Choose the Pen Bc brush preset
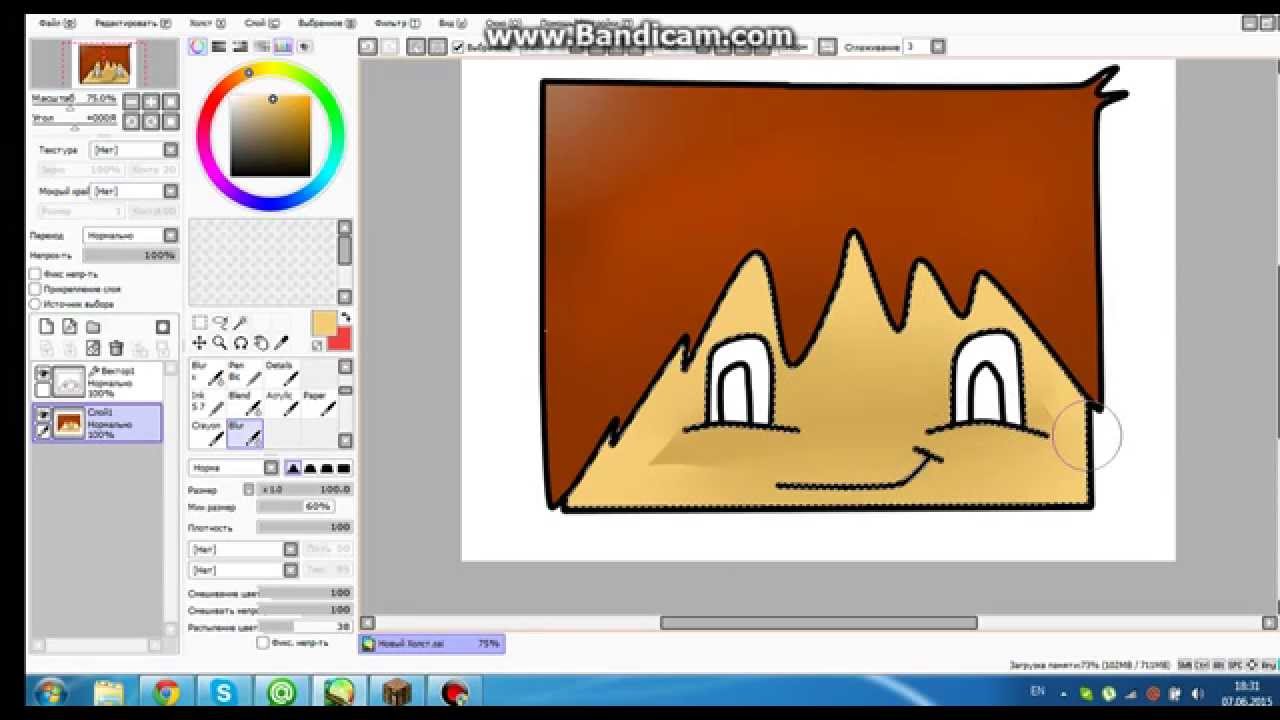 [x=244, y=372]
